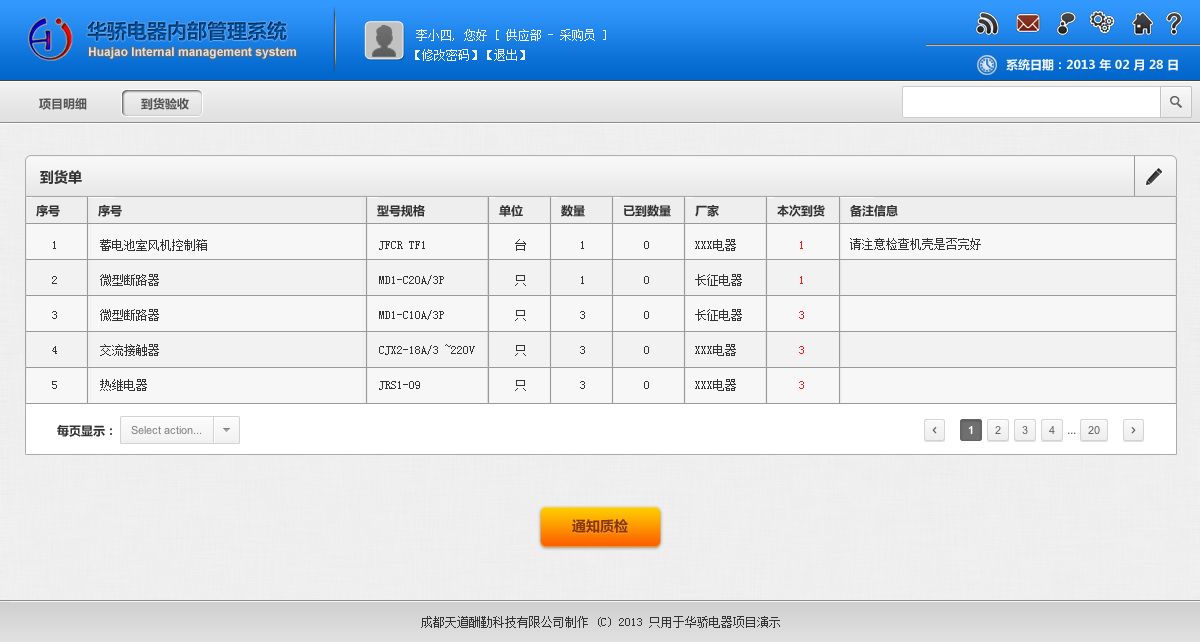Click the Select action... combo box

(x=180, y=430)
